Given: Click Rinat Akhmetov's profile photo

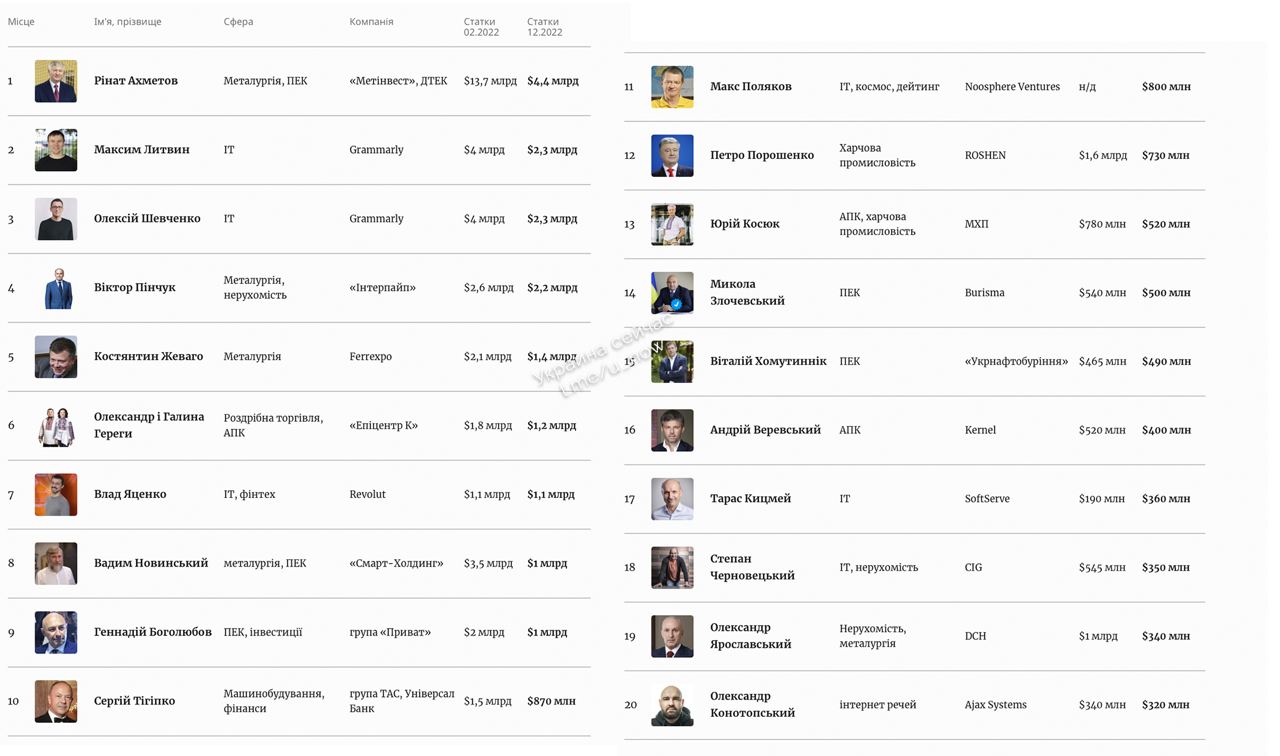Looking at the screenshot, I should point(56,81).
